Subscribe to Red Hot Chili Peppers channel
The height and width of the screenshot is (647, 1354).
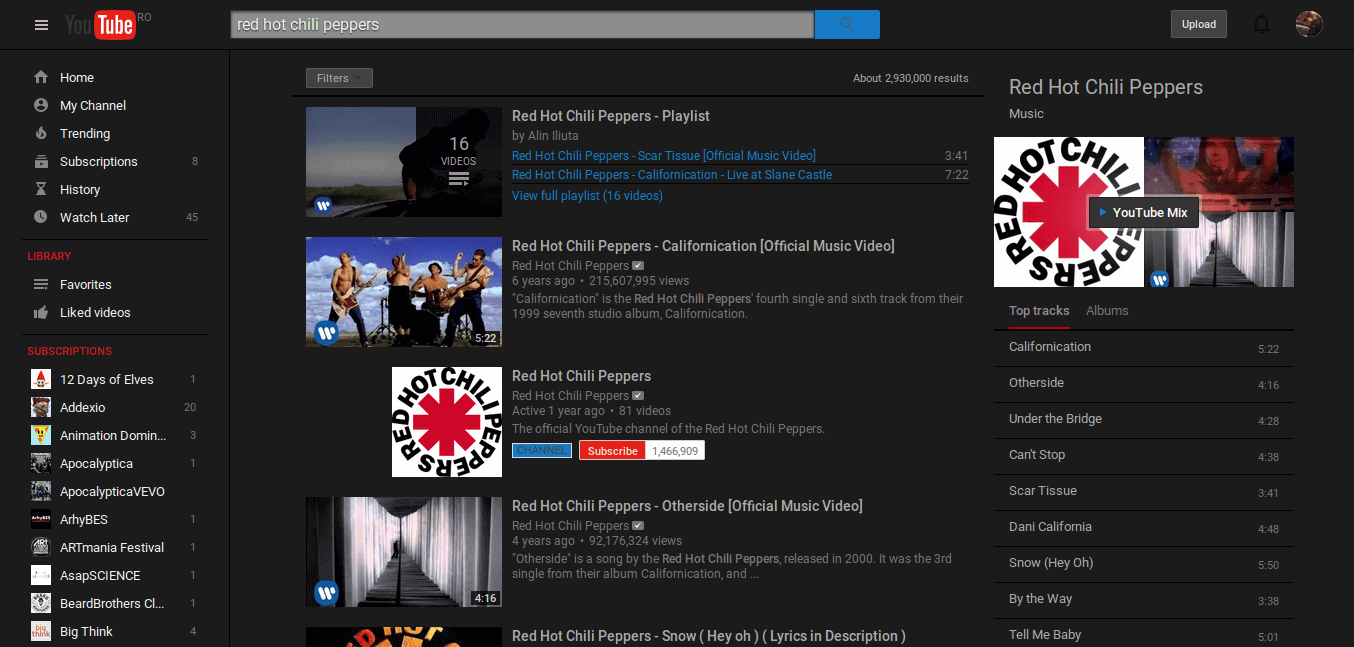tap(612, 451)
